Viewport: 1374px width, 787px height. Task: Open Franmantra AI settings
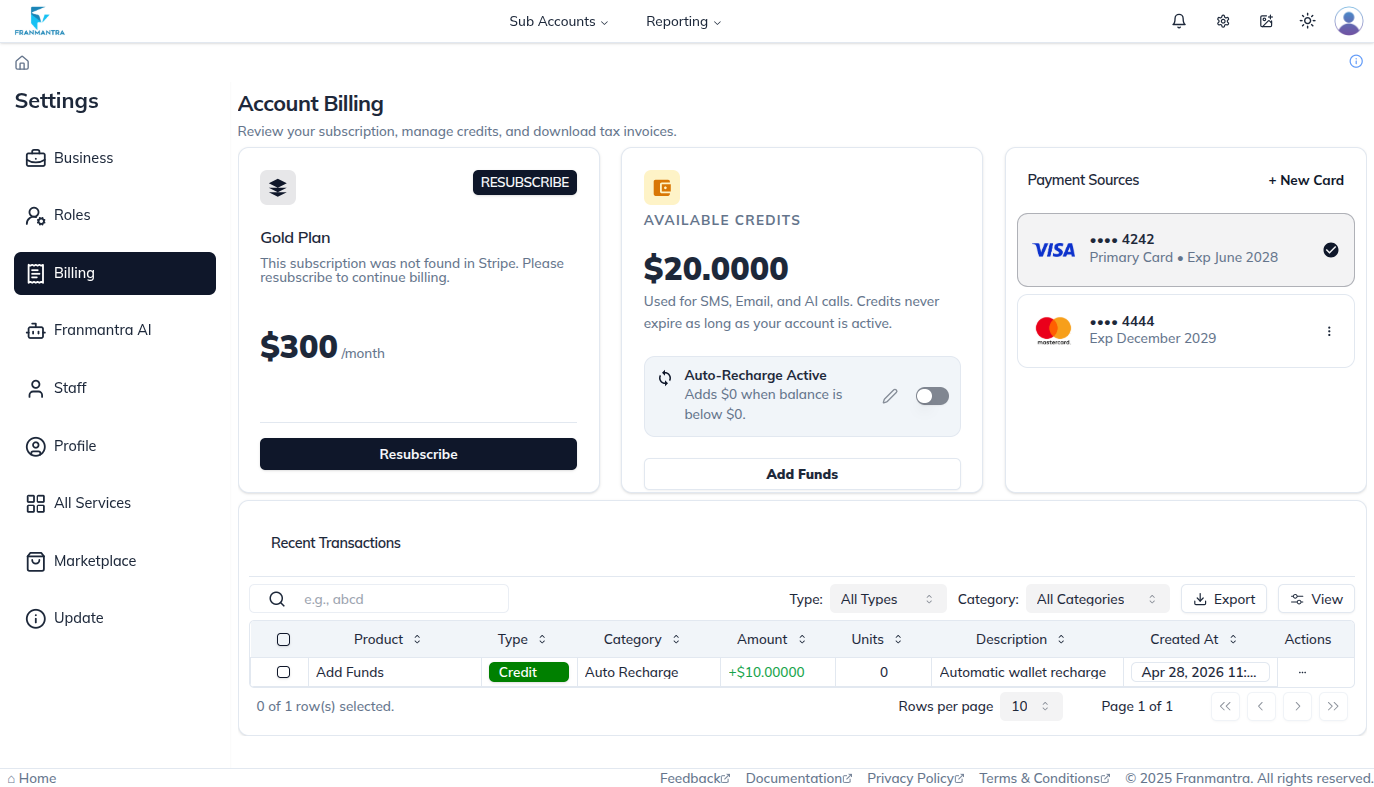pos(115,330)
